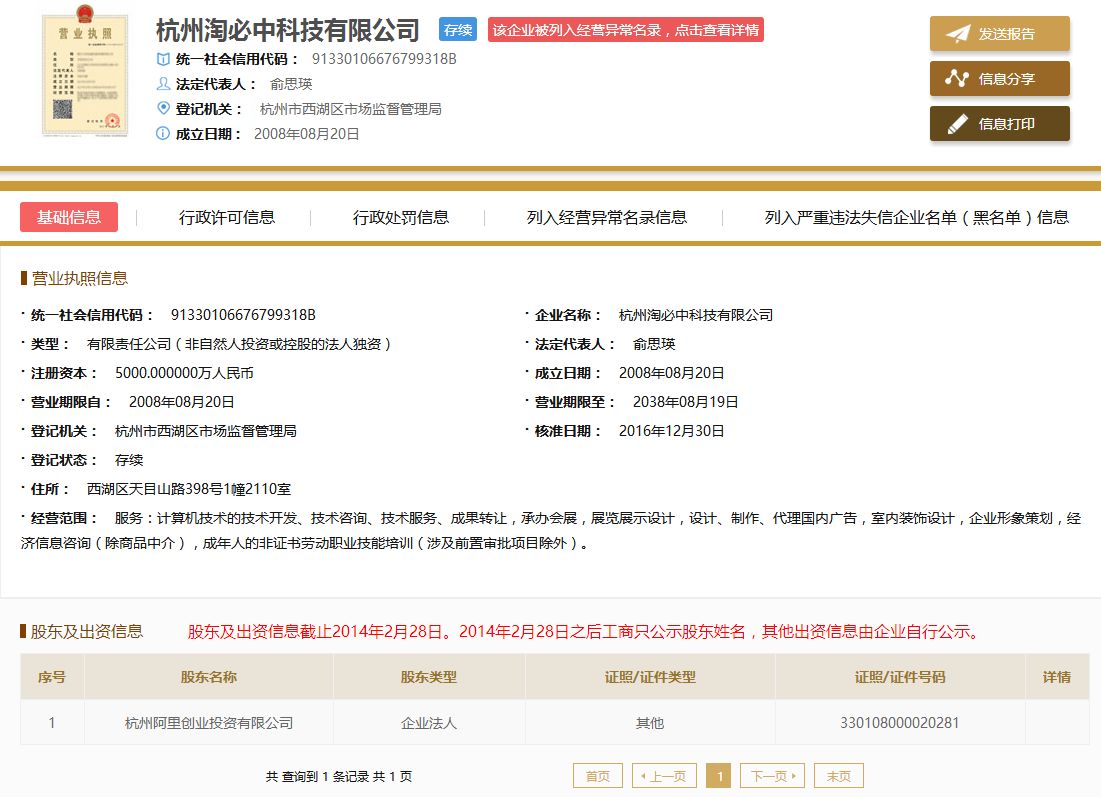Click the 证照/证件类型 column header

click(650, 677)
